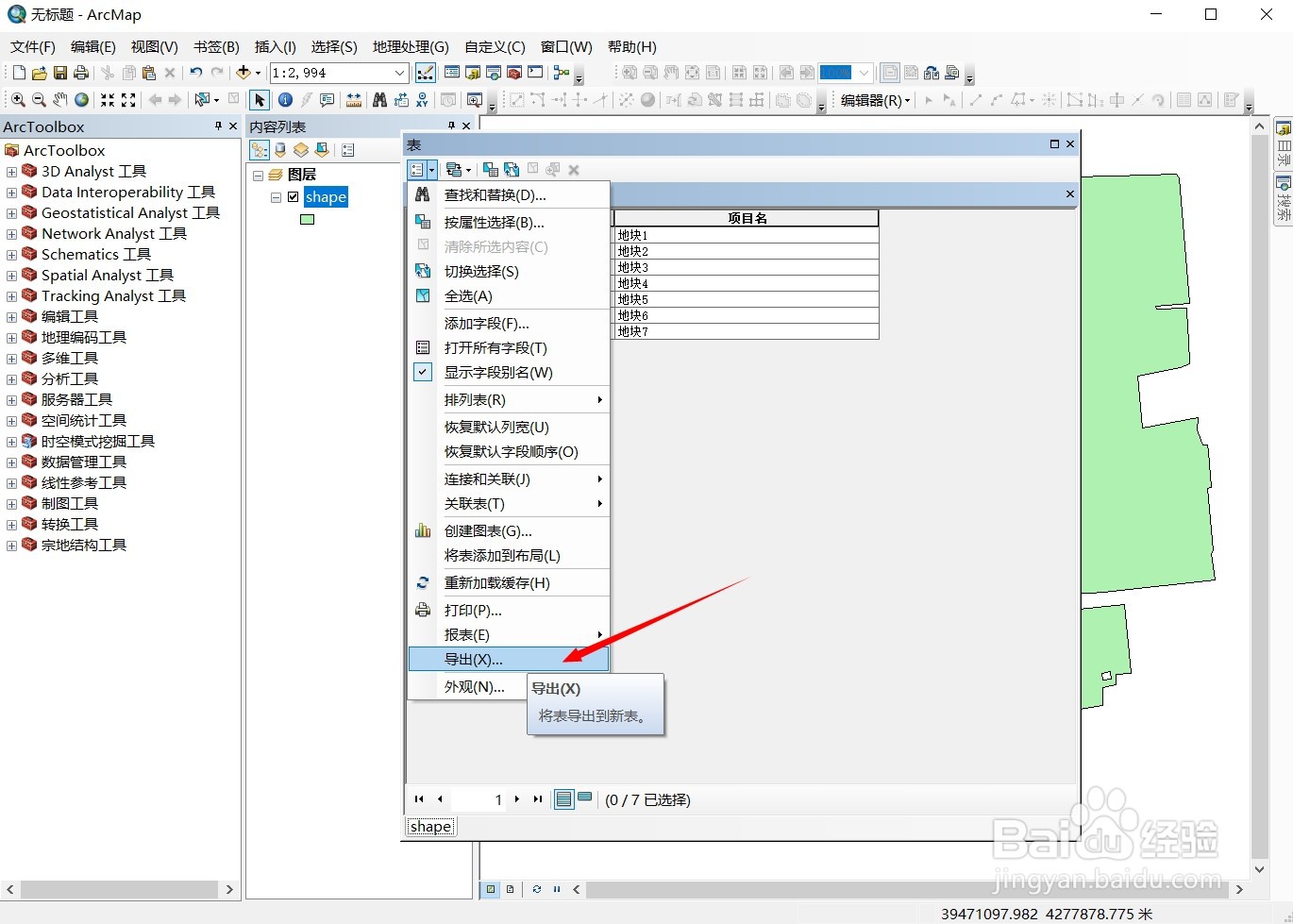Select the Measure ruler tool
This screenshot has height=924, width=1293.
point(354,99)
